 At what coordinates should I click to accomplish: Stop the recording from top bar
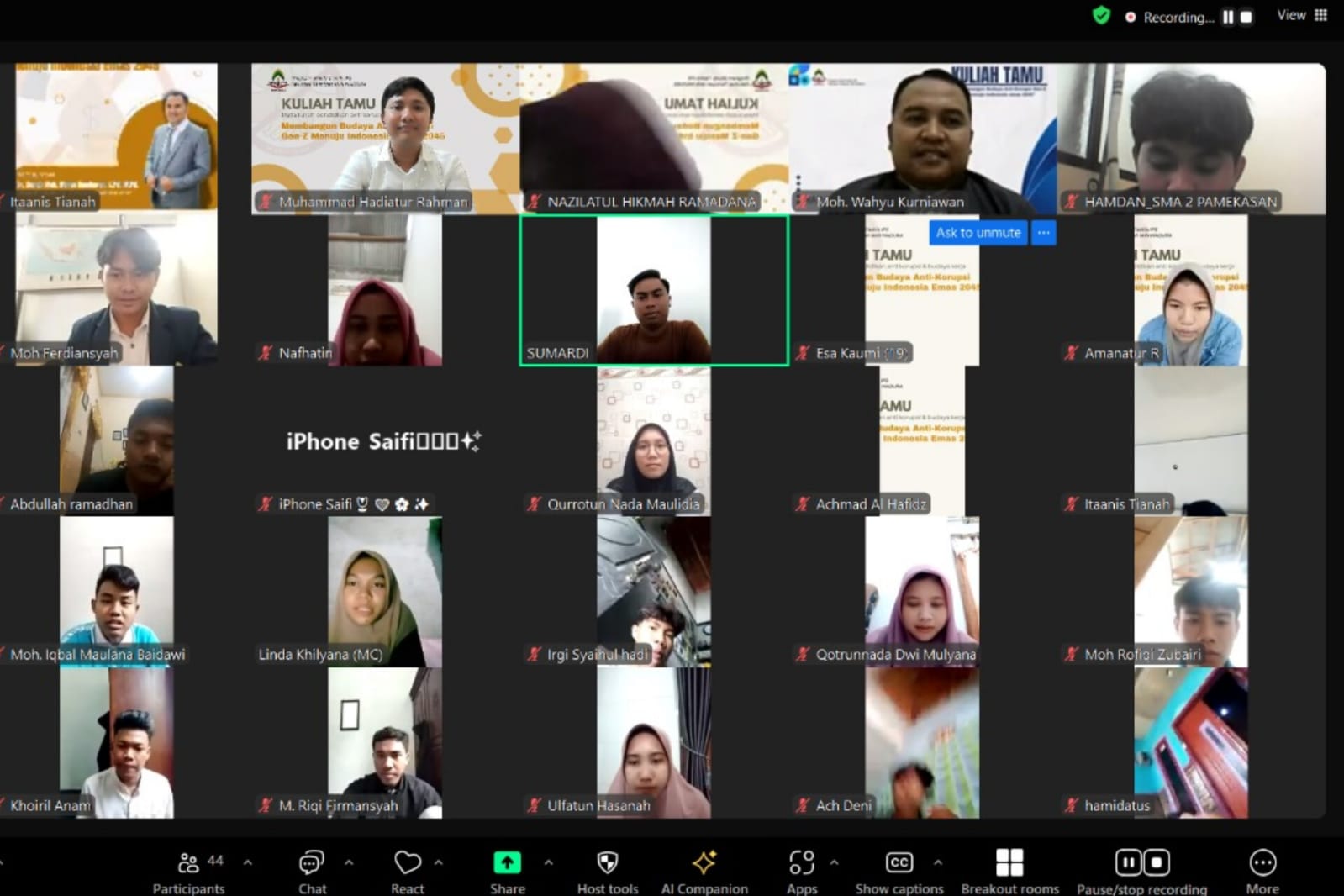click(1246, 17)
